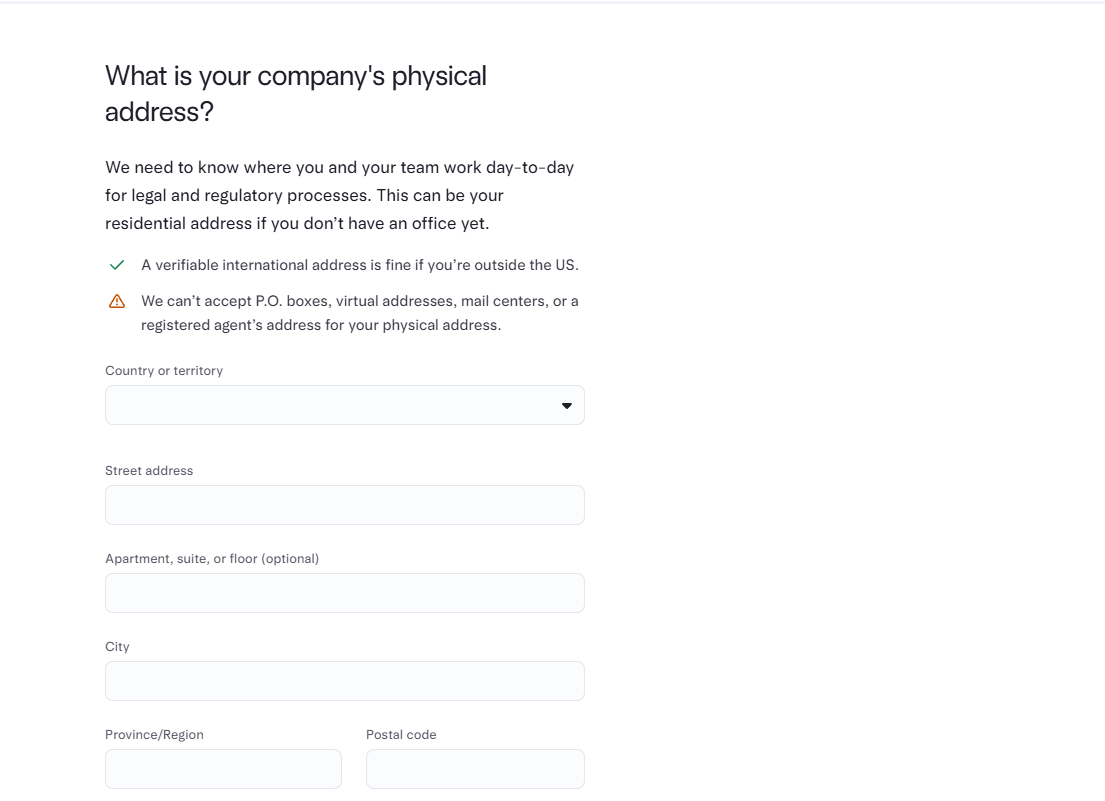Image resolution: width=1105 pixels, height=801 pixels.
Task: Open the Country or territory dropdown
Action: 345,405
